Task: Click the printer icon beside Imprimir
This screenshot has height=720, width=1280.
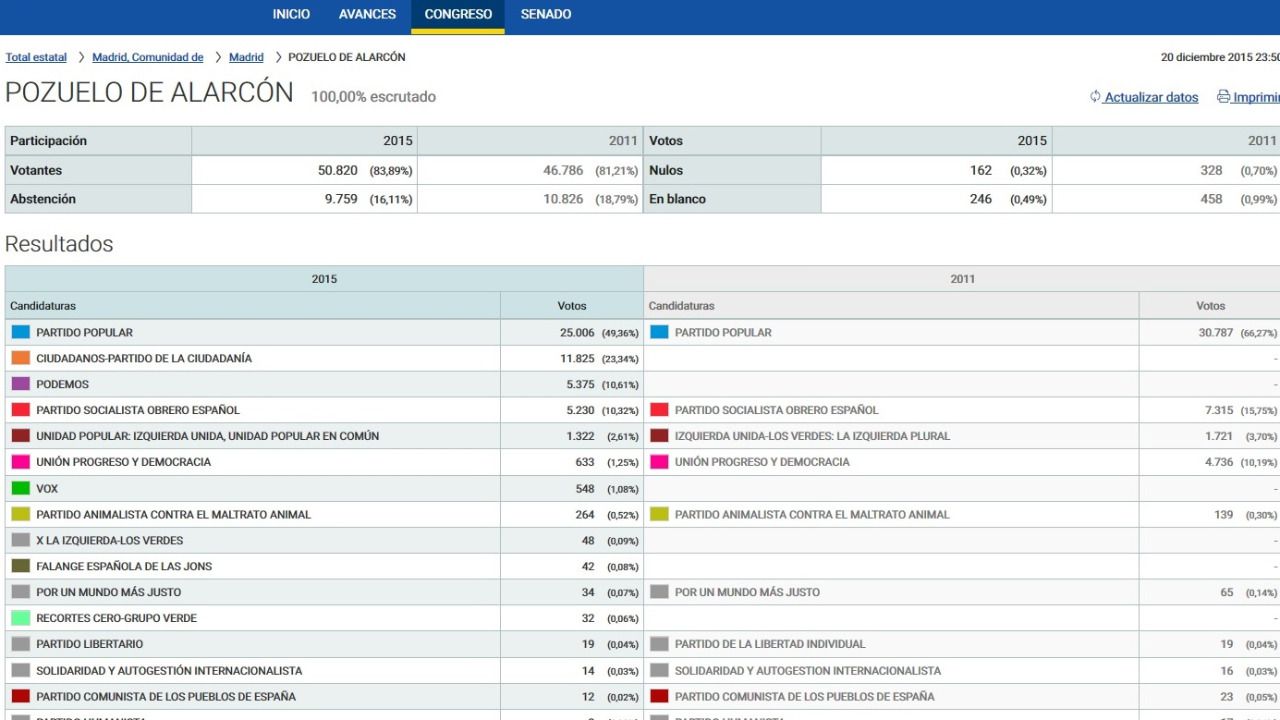Action: coord(1223,97)
